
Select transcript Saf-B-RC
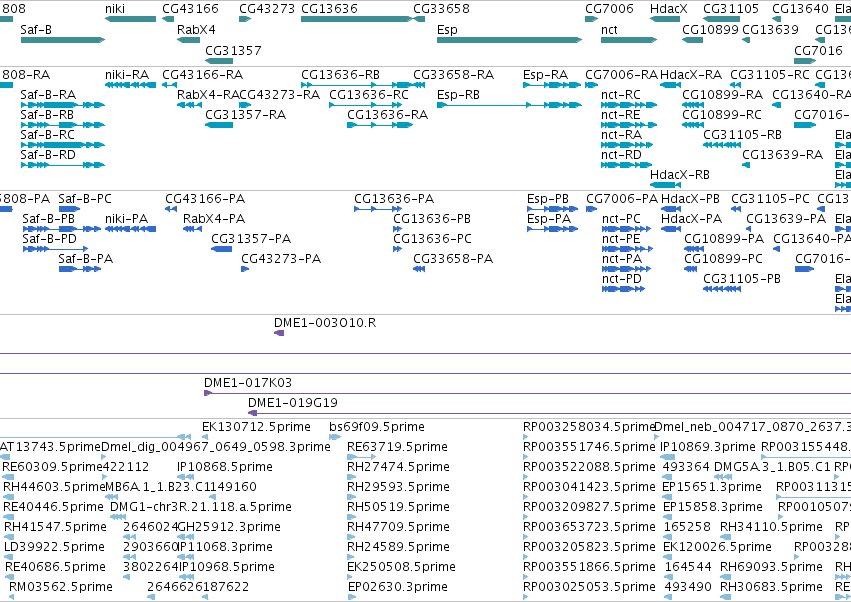[47, 135]
